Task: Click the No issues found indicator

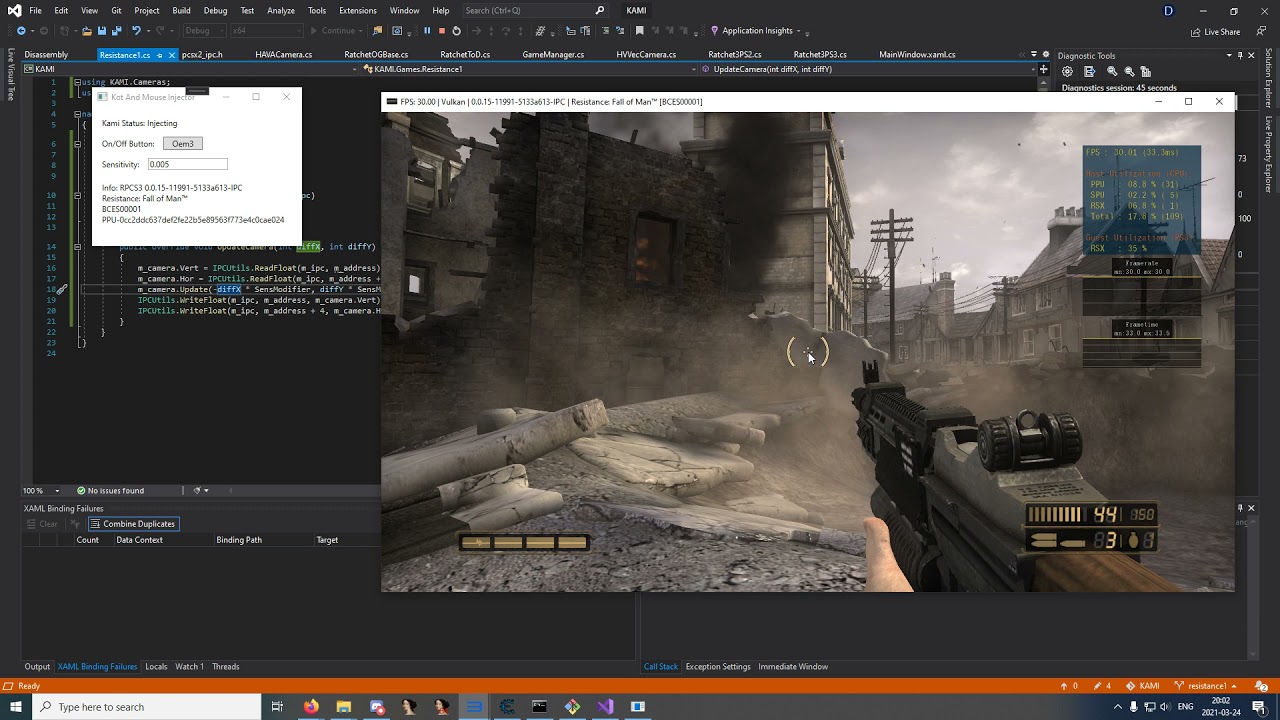Action: click(x=110, y=491)
